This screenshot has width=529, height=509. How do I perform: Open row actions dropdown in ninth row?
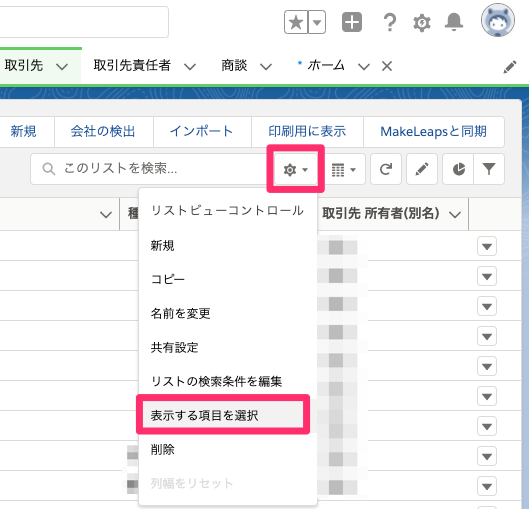coord(486,486)
